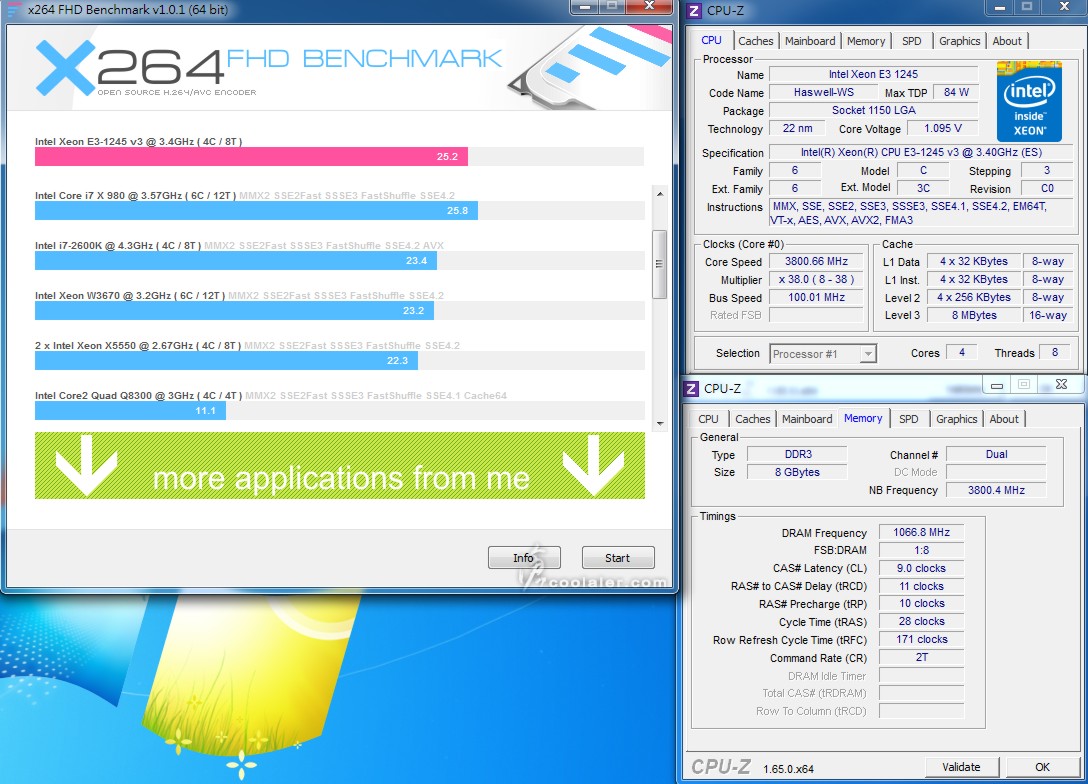Viewport: 1088px width, 784px height.
Task: Click the CAS# Latency value 9.0 clocks
Action: (921, 568)
